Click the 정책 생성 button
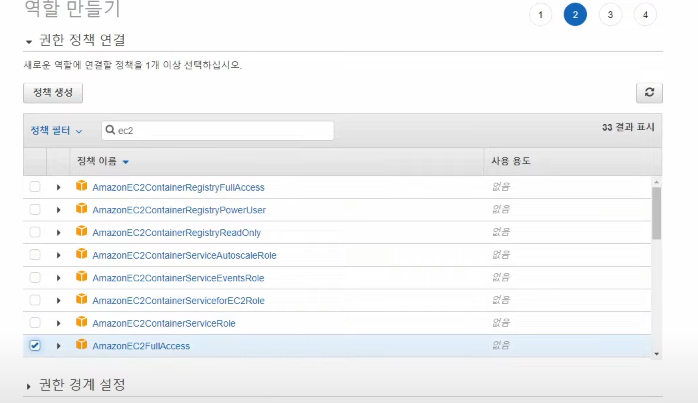Screen dimensions: 698x403 [53, 93]
